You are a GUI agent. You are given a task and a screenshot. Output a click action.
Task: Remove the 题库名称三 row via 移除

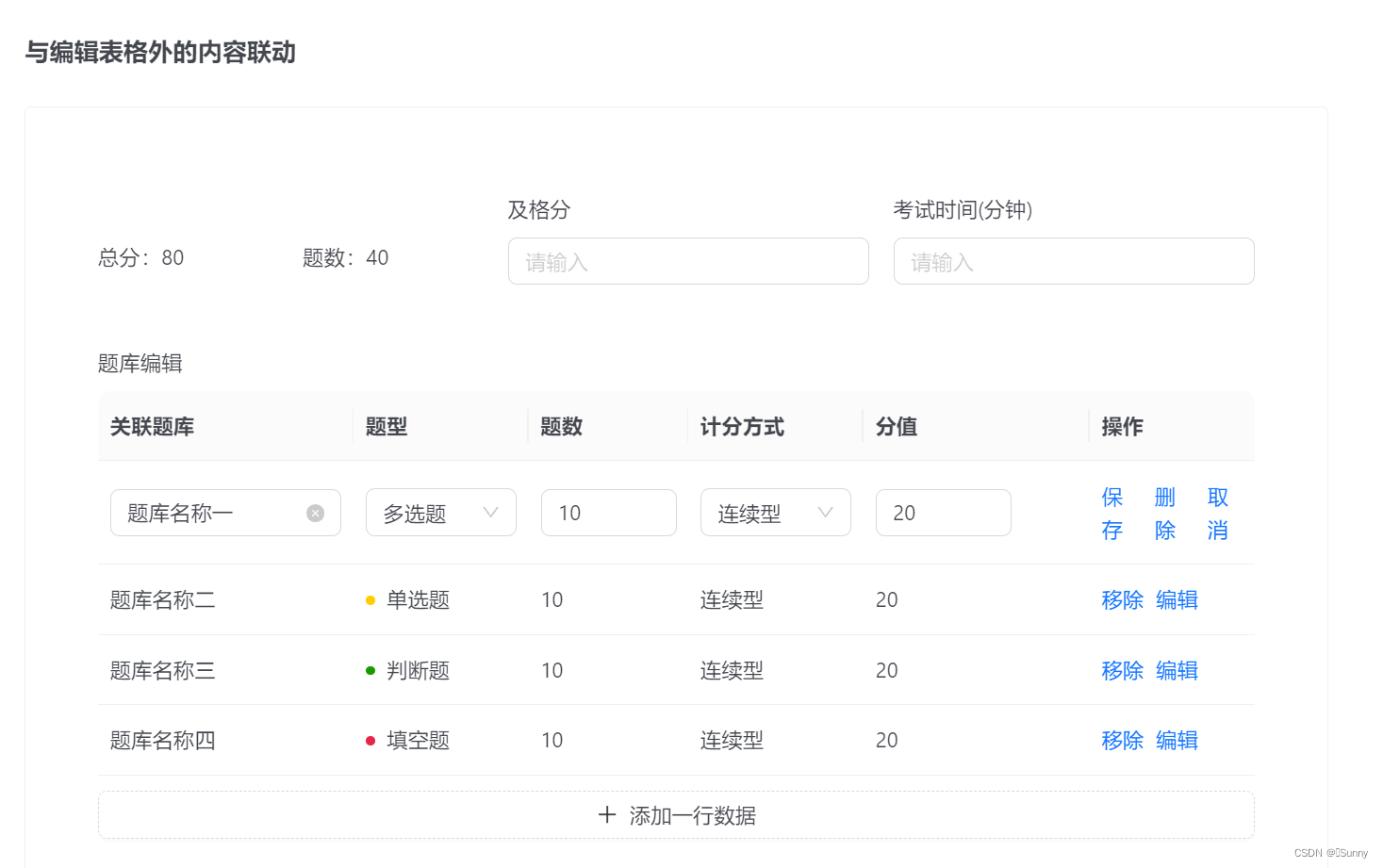coord(1122,671)
